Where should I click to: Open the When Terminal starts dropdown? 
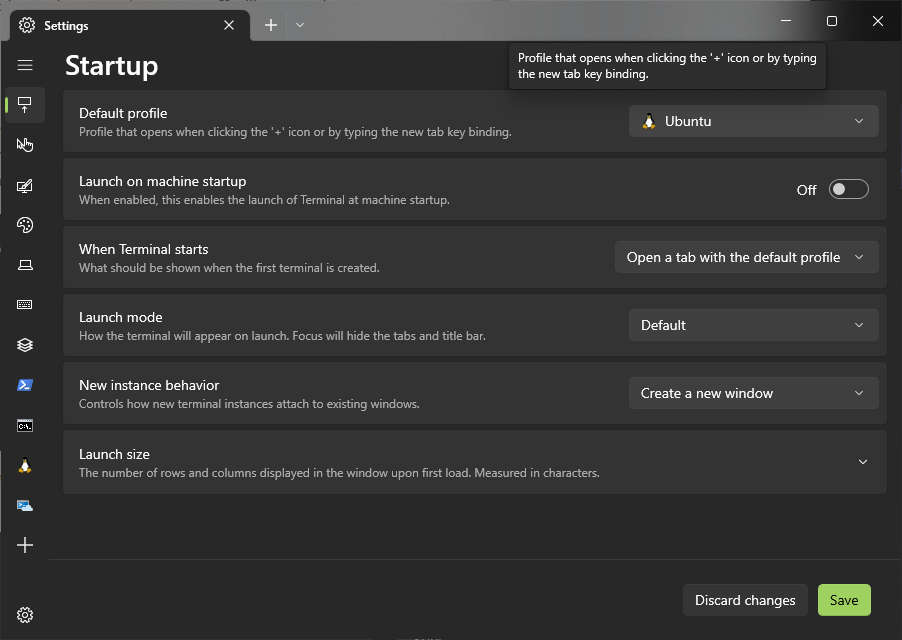coord(746,257)
